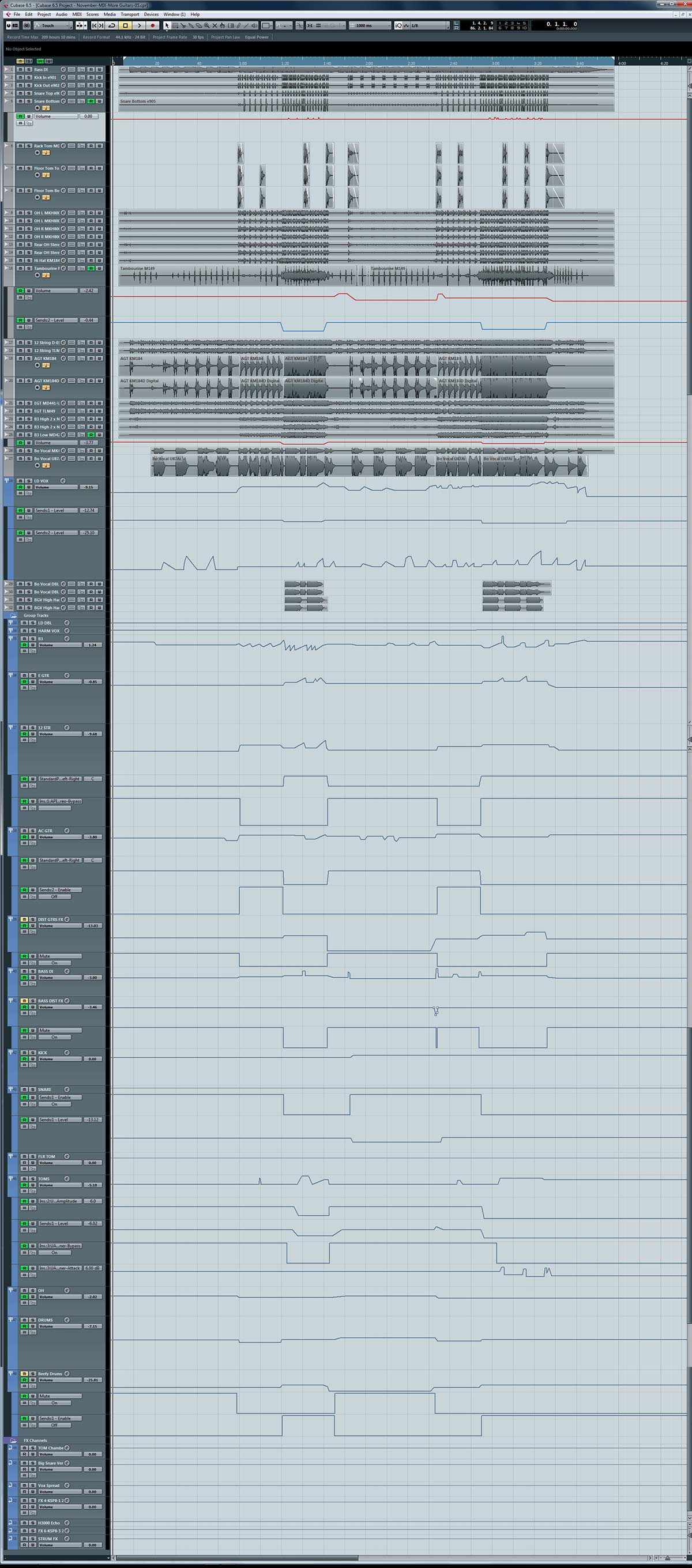
Task: Solo the AC GTR group track
Action: coord(33,831)
